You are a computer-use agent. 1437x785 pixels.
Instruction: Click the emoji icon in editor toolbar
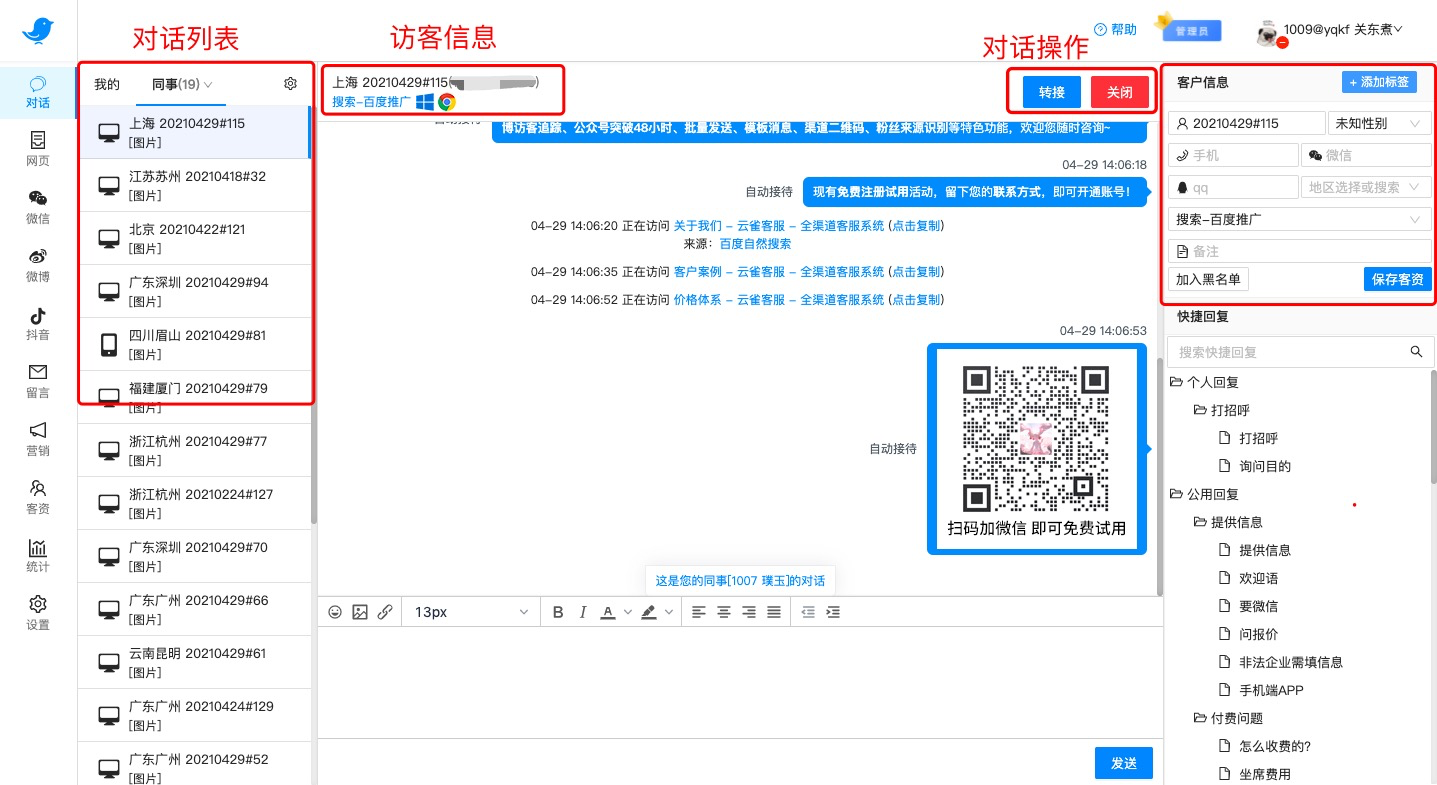[335, 612]
